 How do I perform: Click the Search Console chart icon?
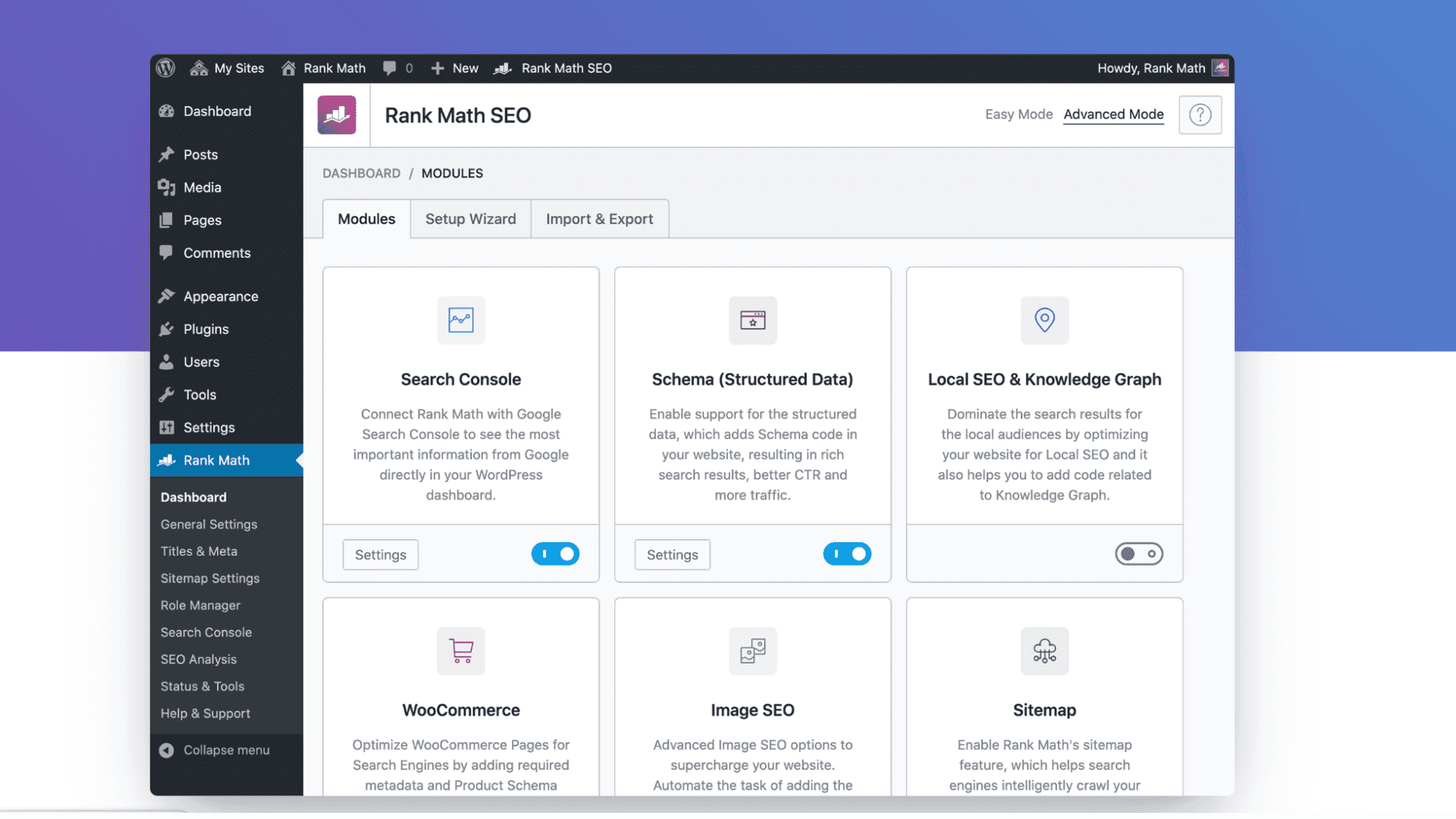tap(460, 320)
